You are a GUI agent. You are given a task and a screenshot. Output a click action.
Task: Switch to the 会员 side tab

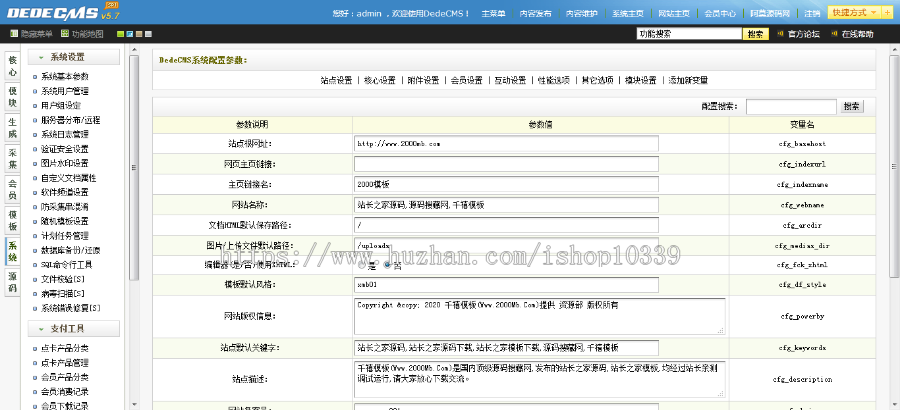point(13,190)
